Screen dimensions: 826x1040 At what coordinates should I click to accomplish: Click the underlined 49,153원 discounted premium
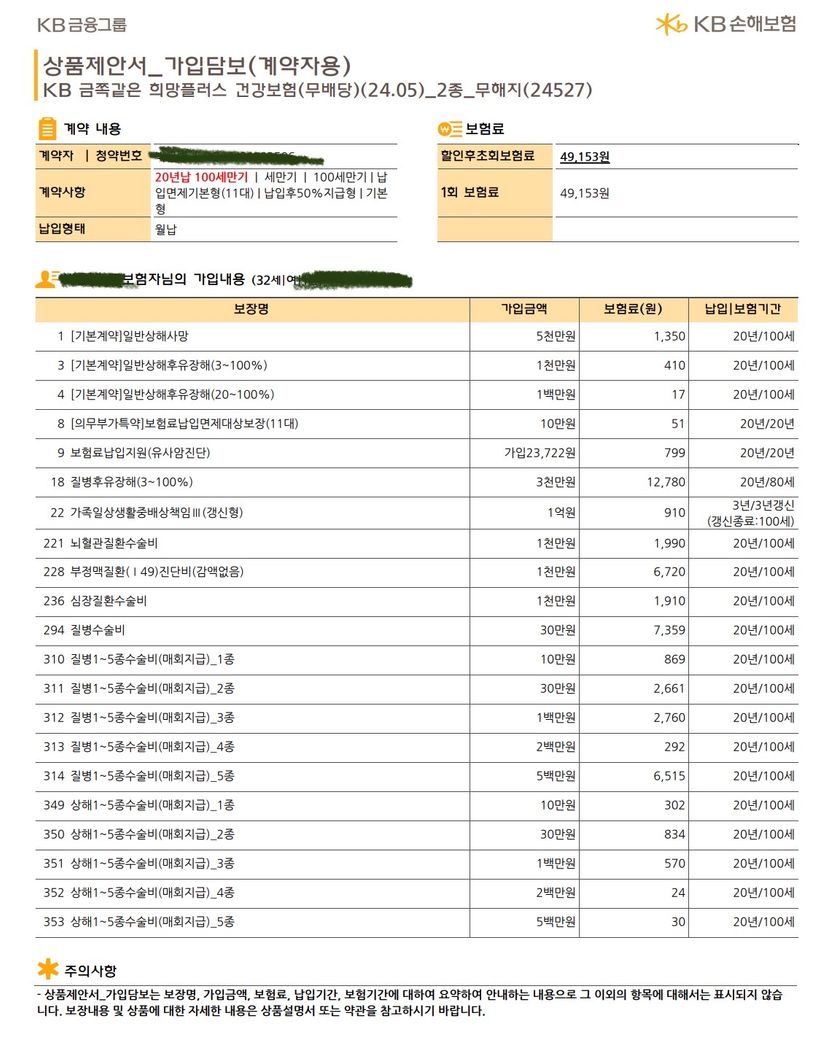[x=585, y=156]
